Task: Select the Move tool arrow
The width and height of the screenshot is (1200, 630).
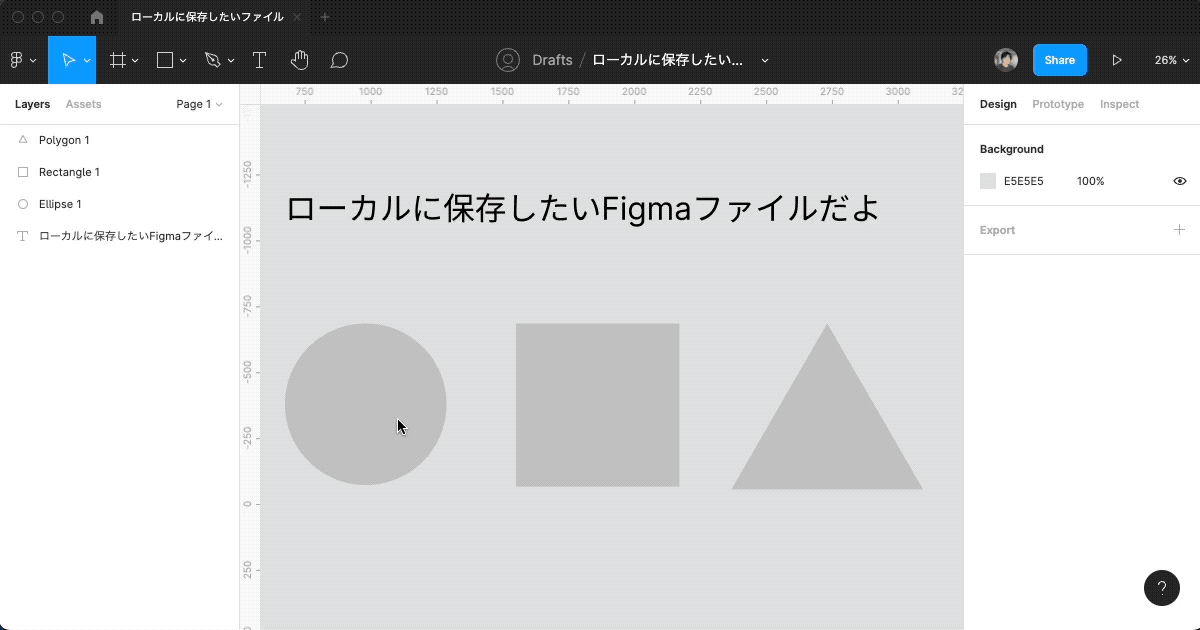Action: [68, 60]
